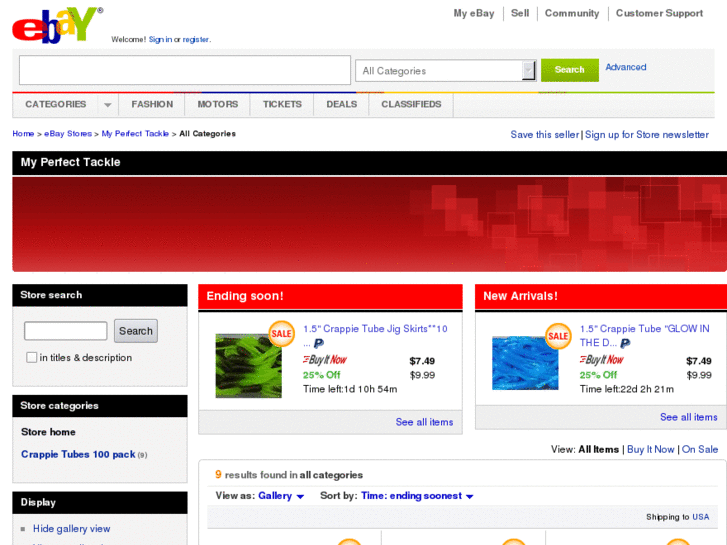Filter view by Buy It Now
The width and height of the screenshot is (727, 545).
pos(650,449)
